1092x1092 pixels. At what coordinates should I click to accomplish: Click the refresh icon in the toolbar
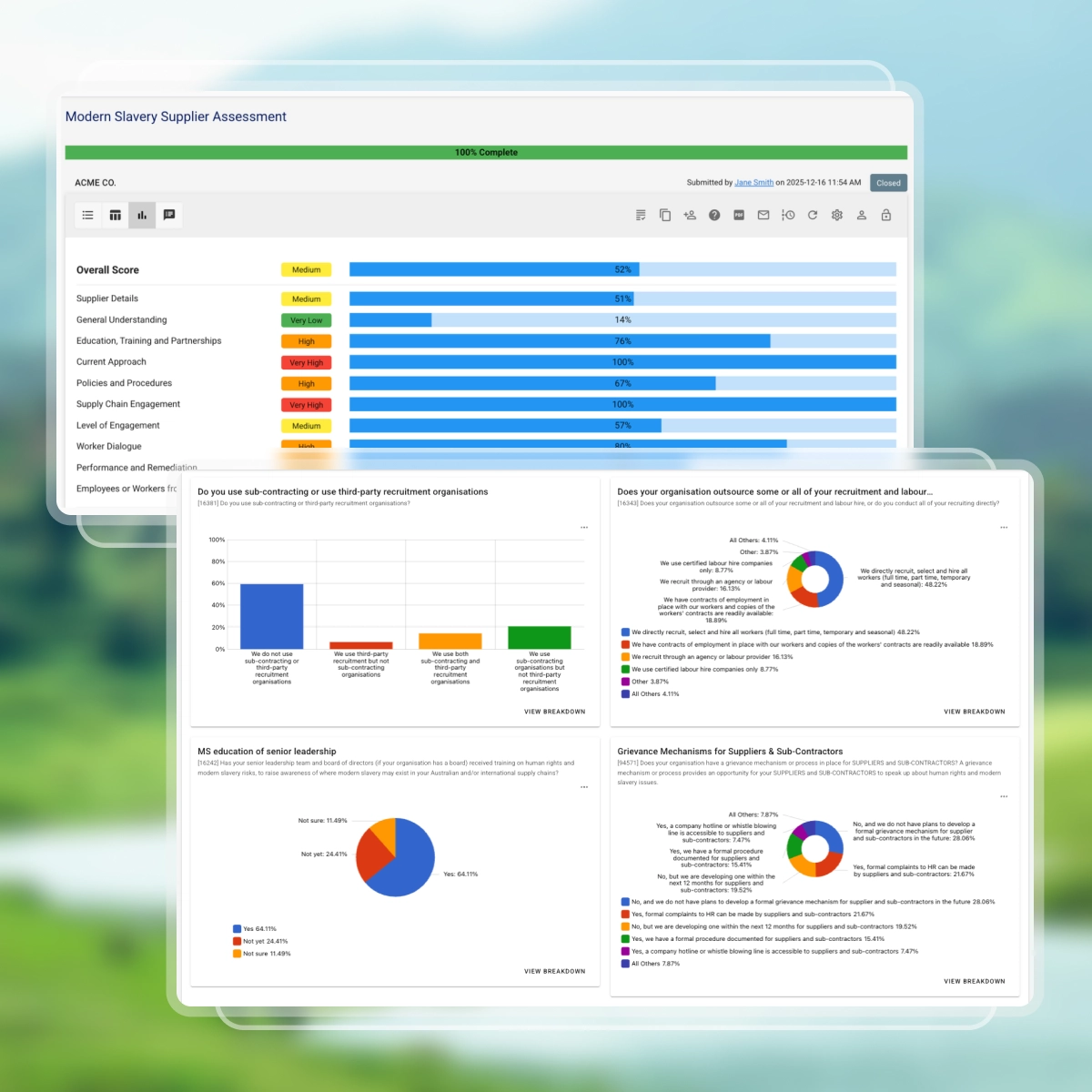[813, 216]
